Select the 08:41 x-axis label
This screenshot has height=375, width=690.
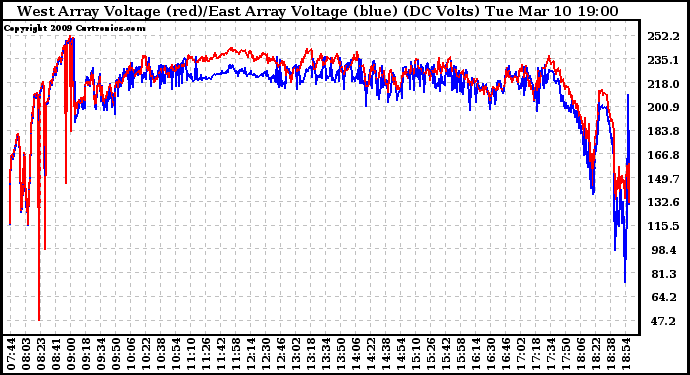point(56,354)
